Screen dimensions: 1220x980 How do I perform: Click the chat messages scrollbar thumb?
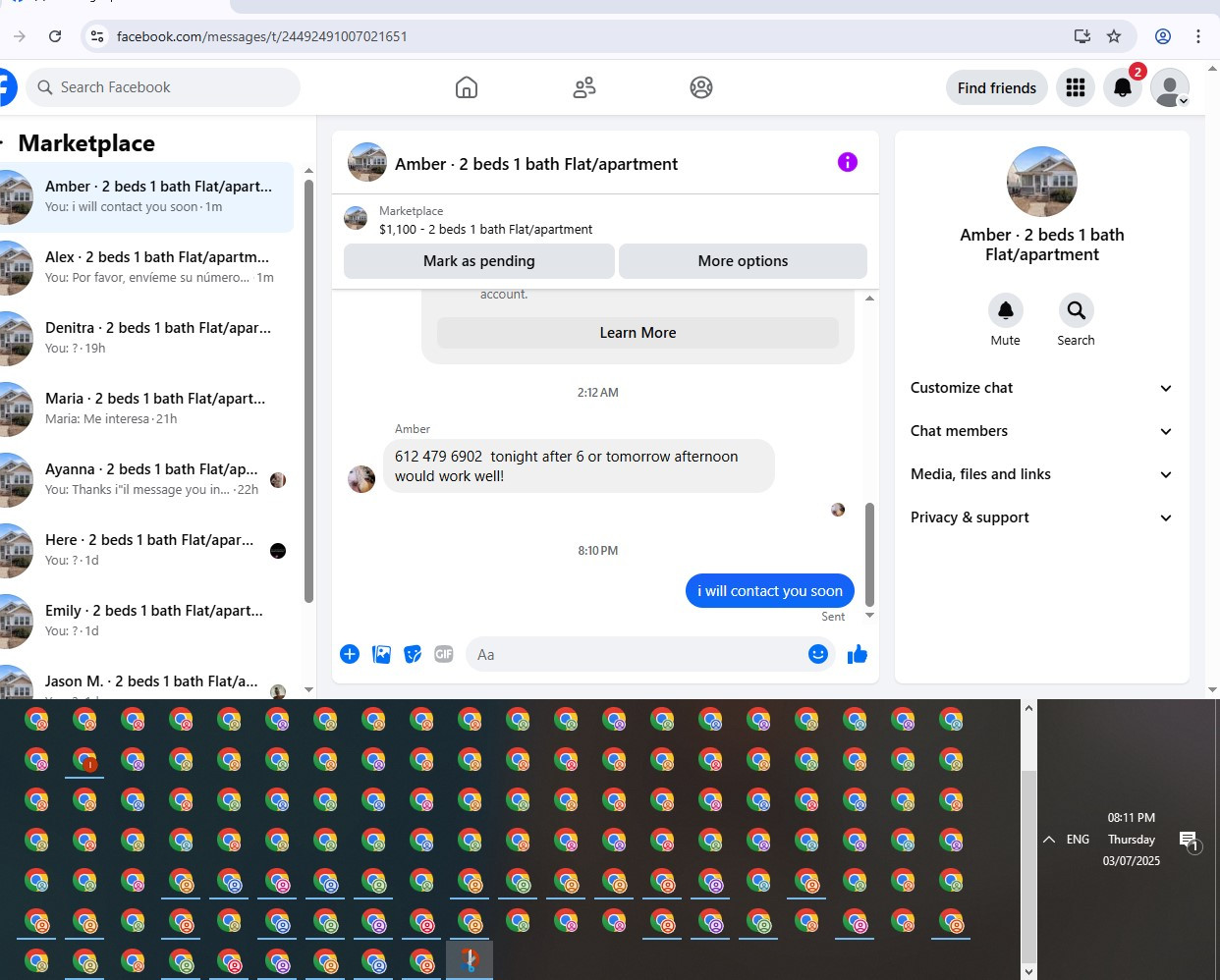coord(869,554)
